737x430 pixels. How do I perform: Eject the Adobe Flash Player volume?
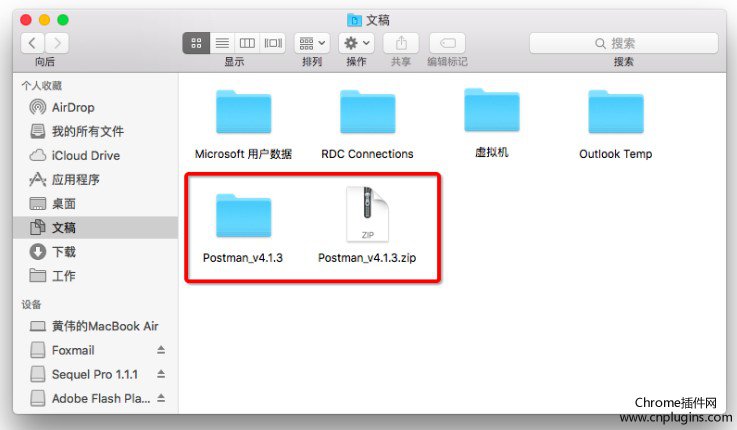(x=161, y=399)
